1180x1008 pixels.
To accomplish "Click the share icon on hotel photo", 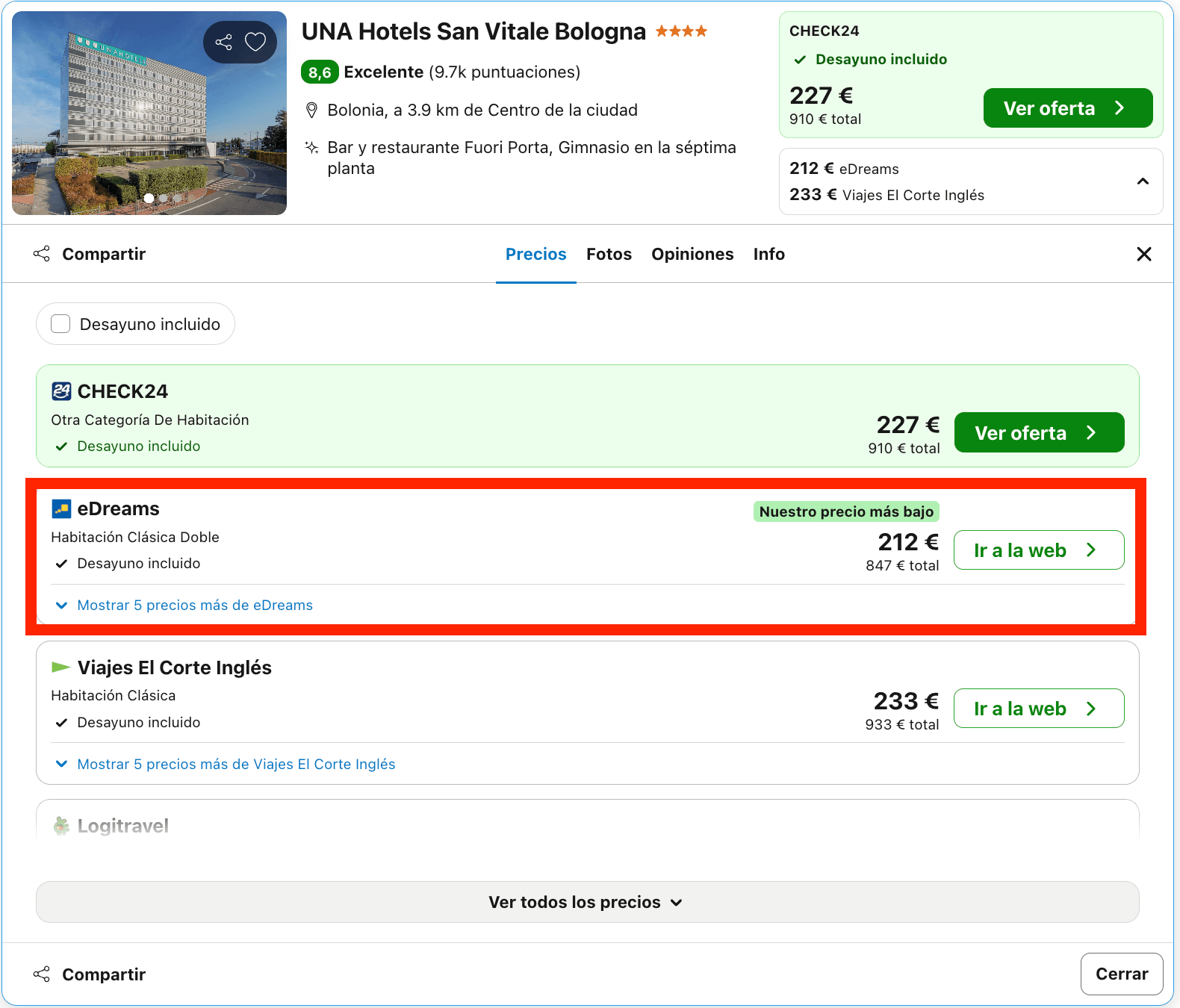I will [223, 42].
